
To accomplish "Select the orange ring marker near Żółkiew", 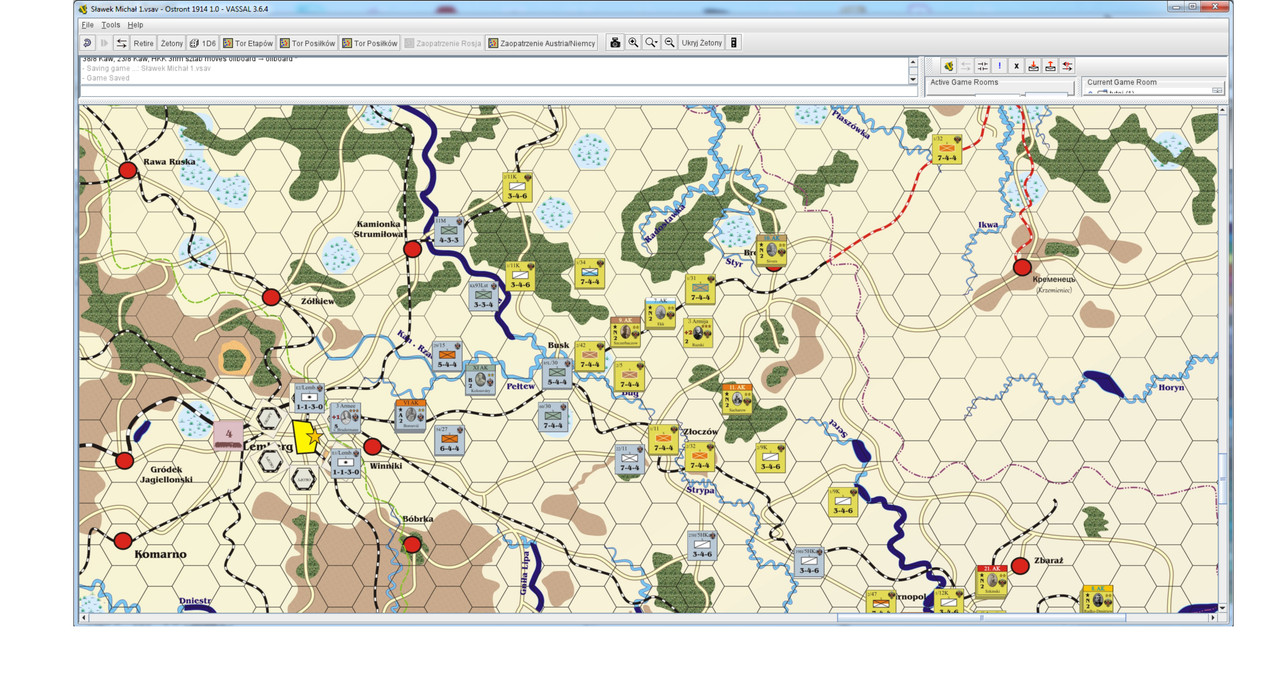I will pos(236,358).
